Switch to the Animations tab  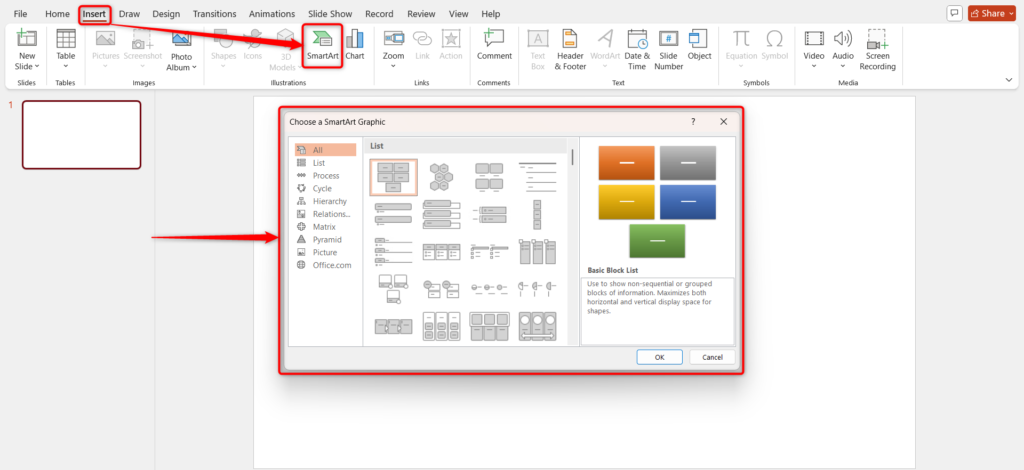pyautogui.click(x=273, y=14)
